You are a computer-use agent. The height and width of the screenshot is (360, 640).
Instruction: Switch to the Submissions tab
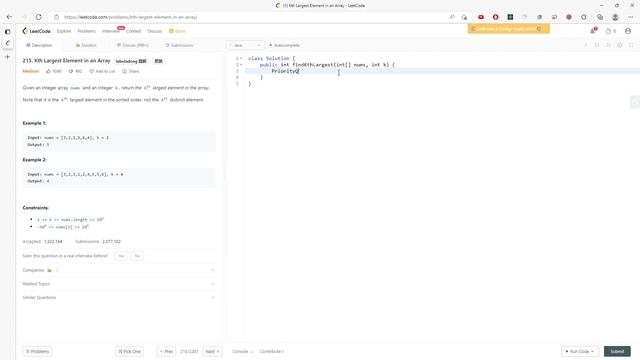coord(179,45)
